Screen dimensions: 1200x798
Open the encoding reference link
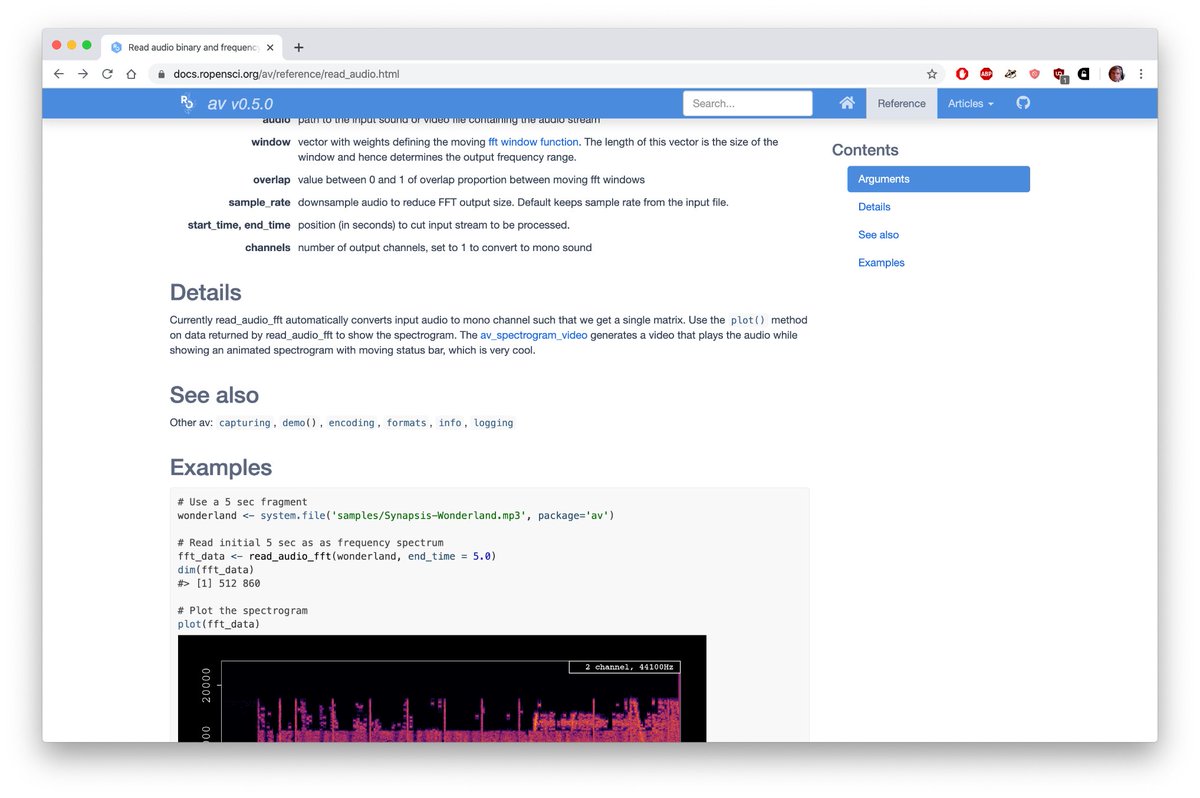pos(351,423)
